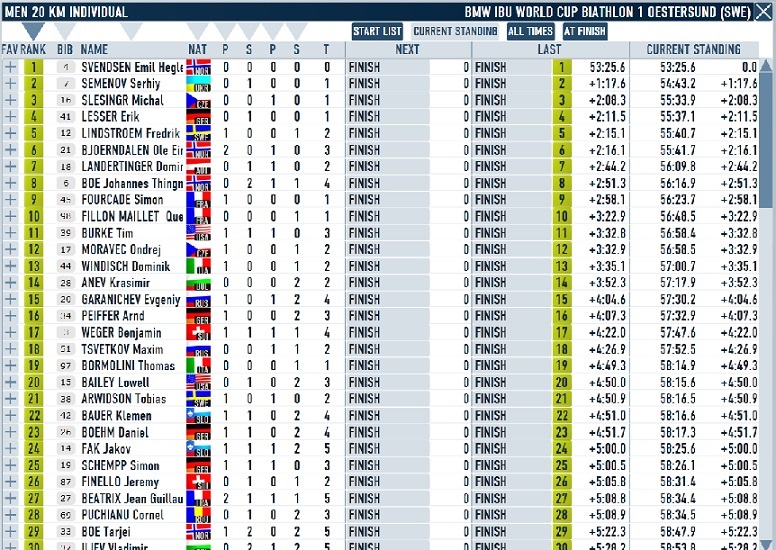Screen dimensions: 776x550
Task: Sort by first standing shooting triangle
Action: 249,31
